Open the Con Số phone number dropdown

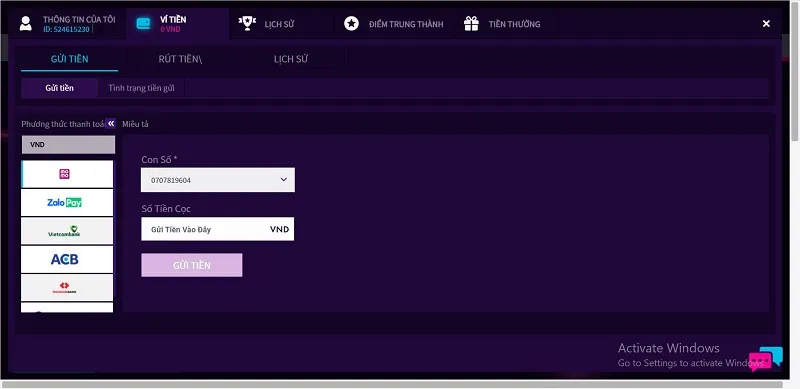click(x=218, y=180)
